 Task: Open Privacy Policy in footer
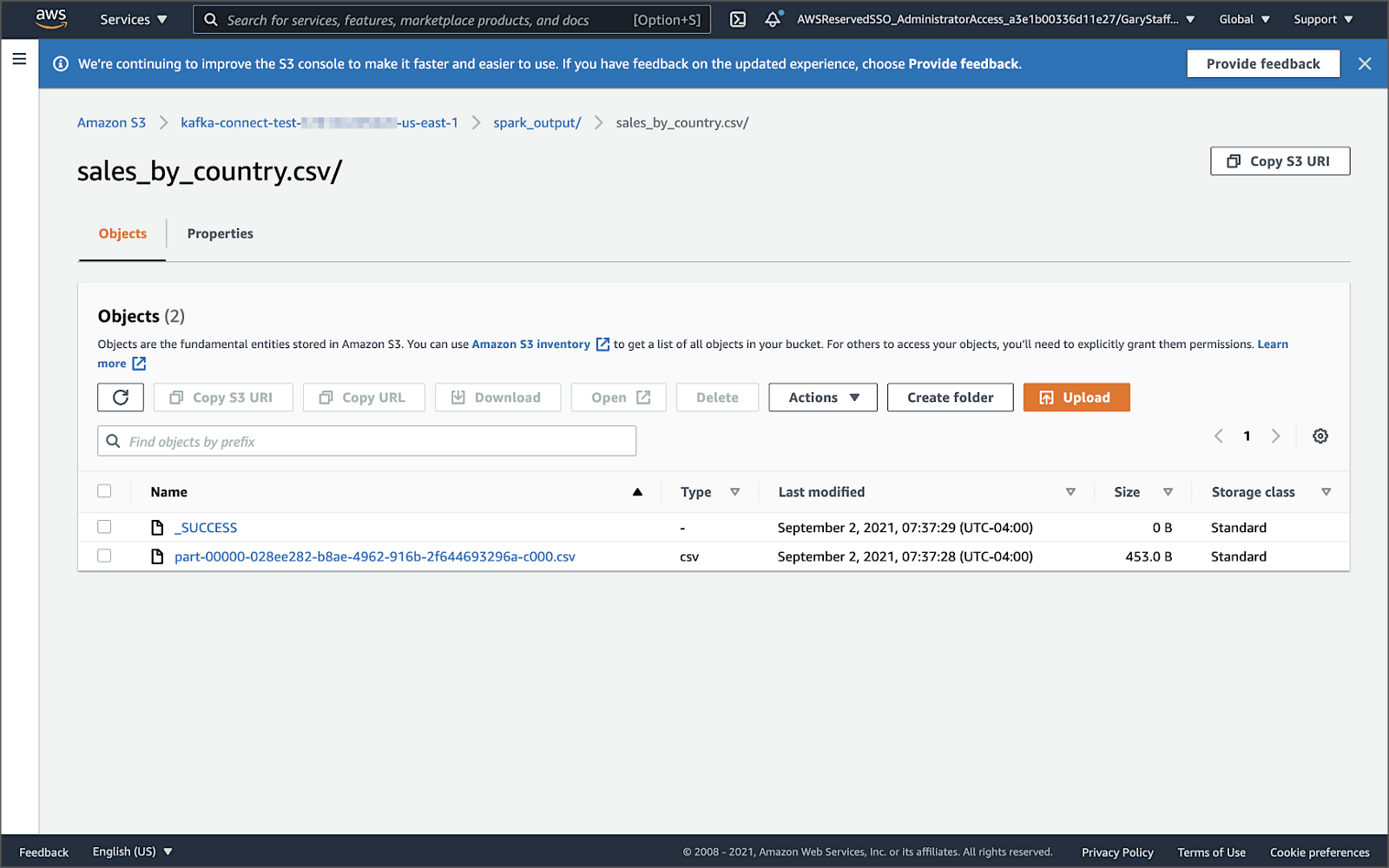tap(1117, 852)
